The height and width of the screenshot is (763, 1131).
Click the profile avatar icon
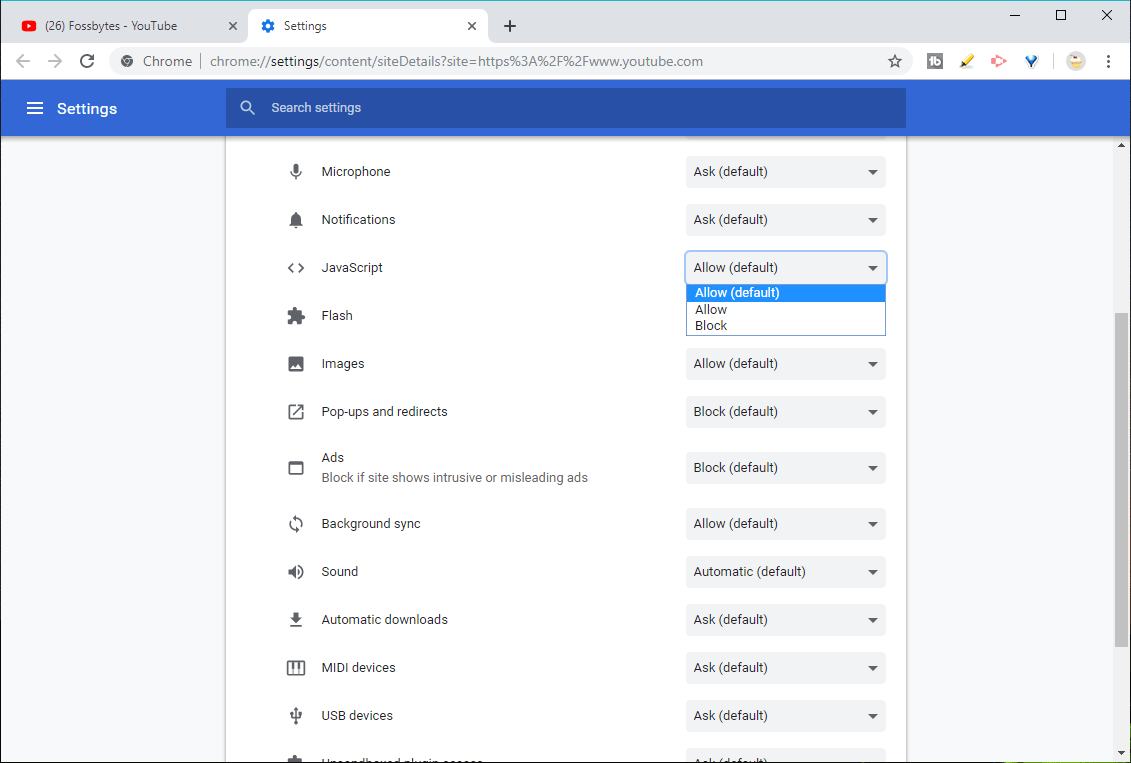(1076, 61)
